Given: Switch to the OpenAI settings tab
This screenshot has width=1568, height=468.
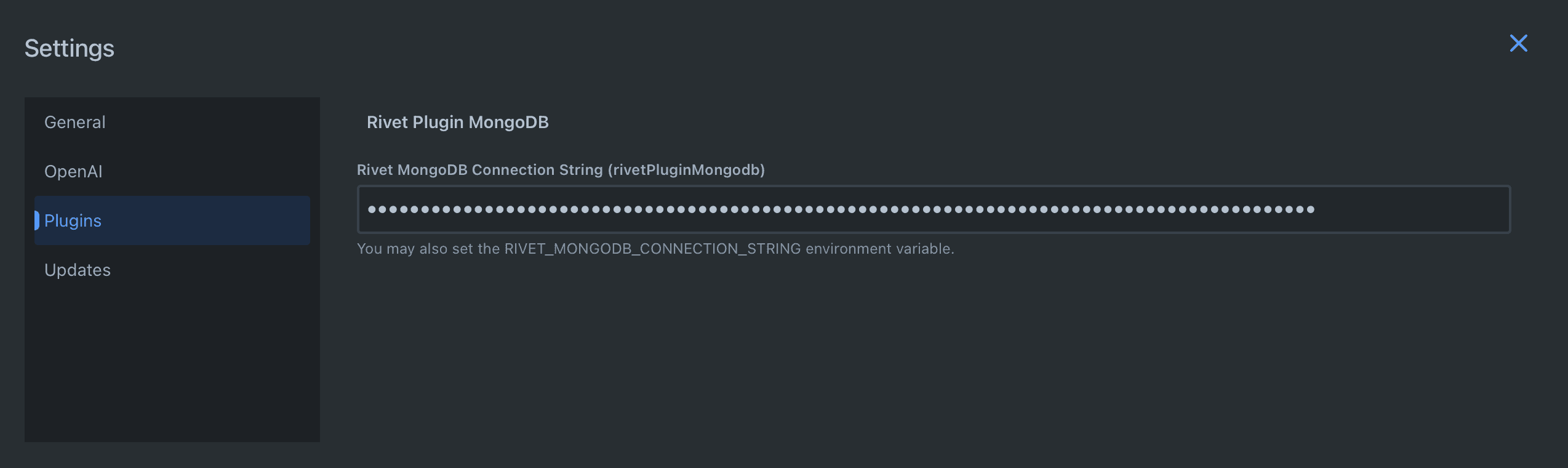Looking at the screenshot, I should point(73,171).
